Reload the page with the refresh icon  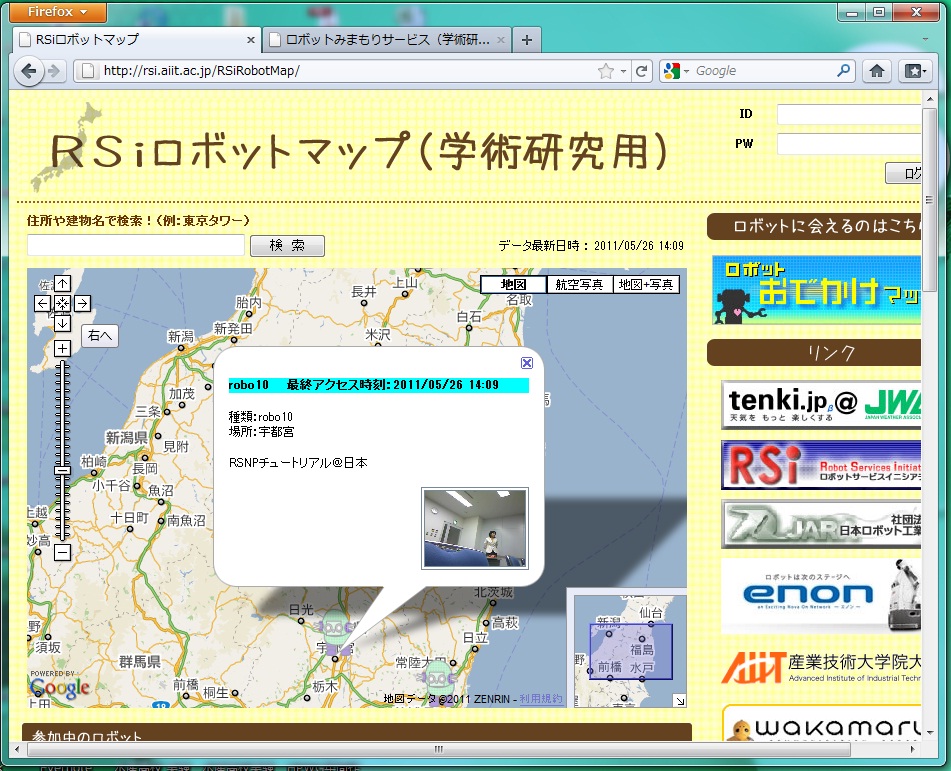[x=641, y=71]
